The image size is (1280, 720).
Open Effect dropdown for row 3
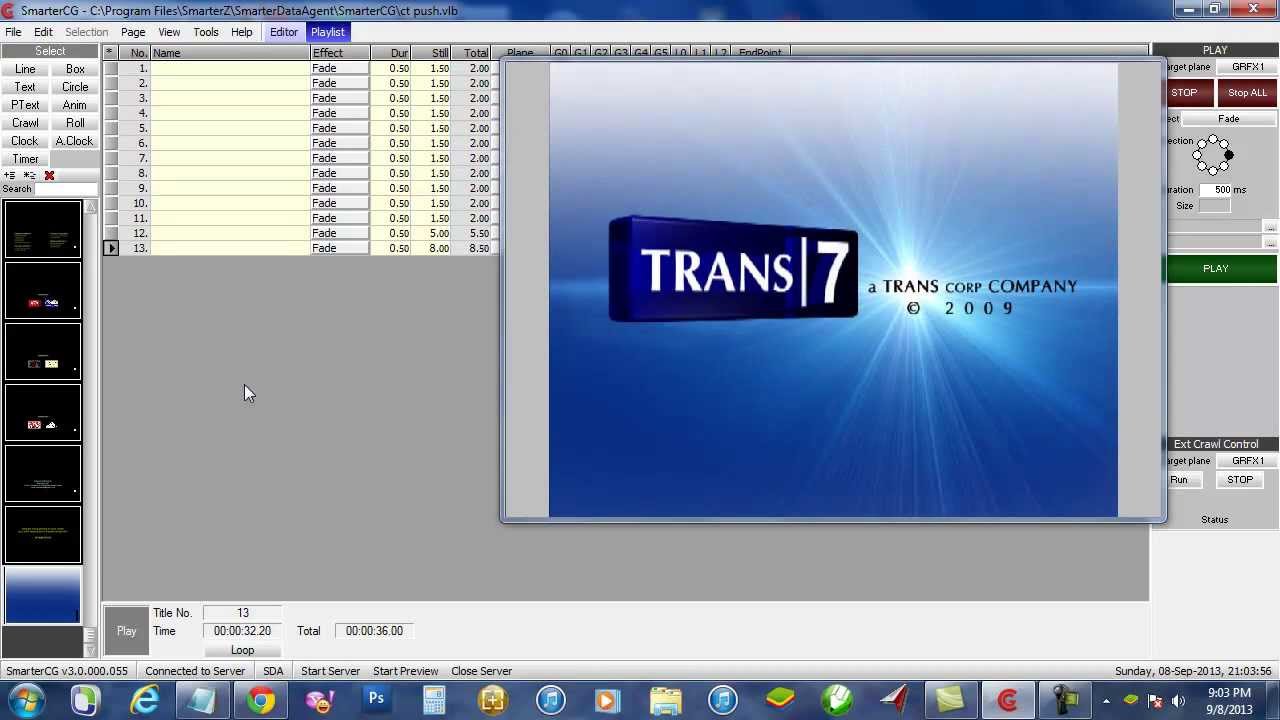[x=339, y=99]
